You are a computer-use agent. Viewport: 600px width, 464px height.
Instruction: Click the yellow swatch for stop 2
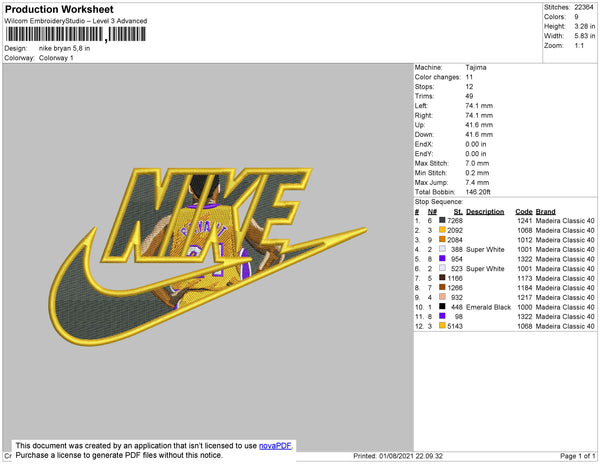pyautogui.click(x=442, y=230)
